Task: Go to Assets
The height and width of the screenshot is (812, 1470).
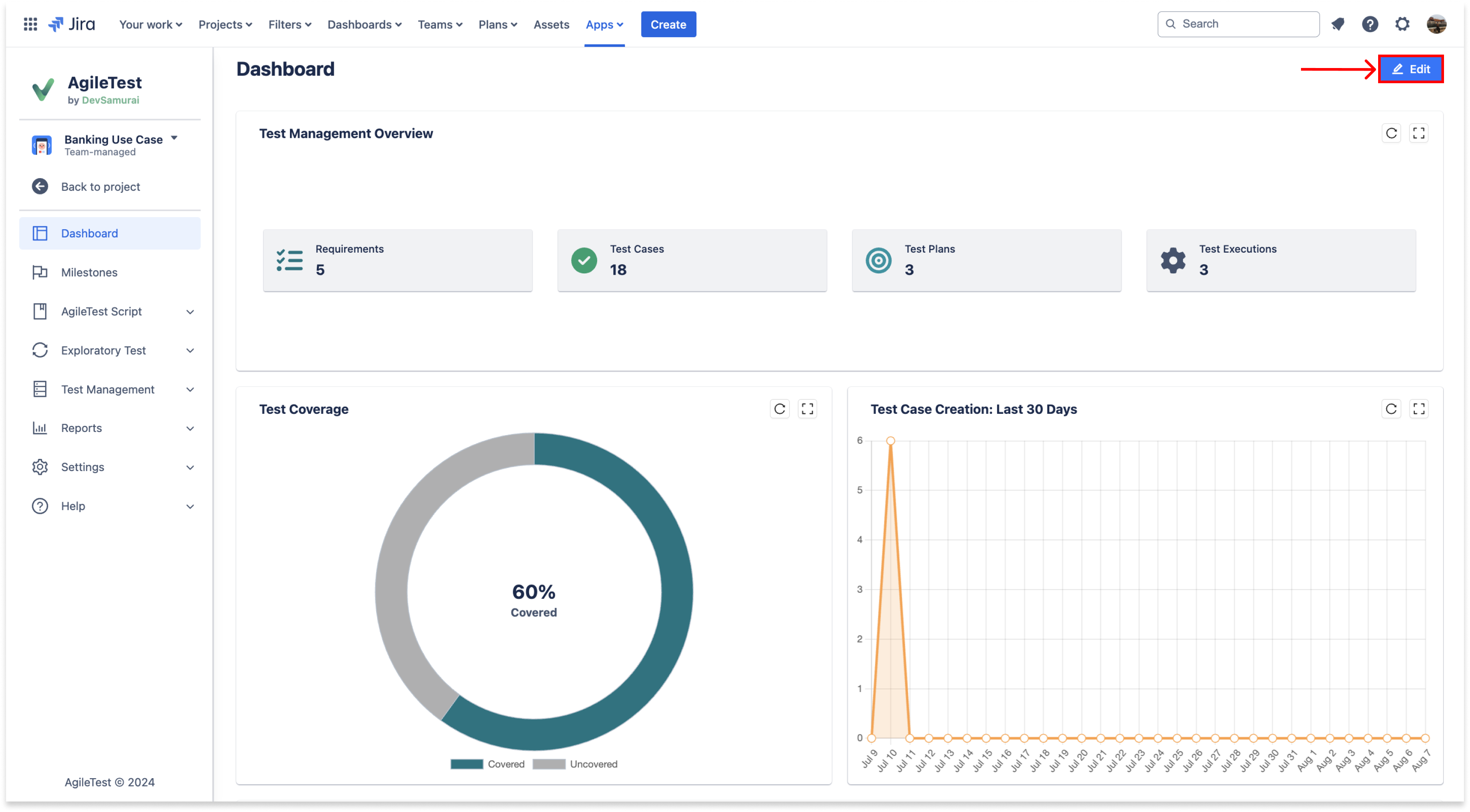Action: pyautogui.click(x=551, y=24)
